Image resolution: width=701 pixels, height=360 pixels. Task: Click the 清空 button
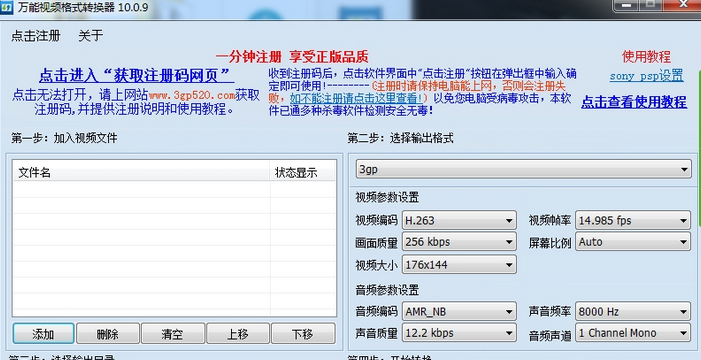pos(173,334)
